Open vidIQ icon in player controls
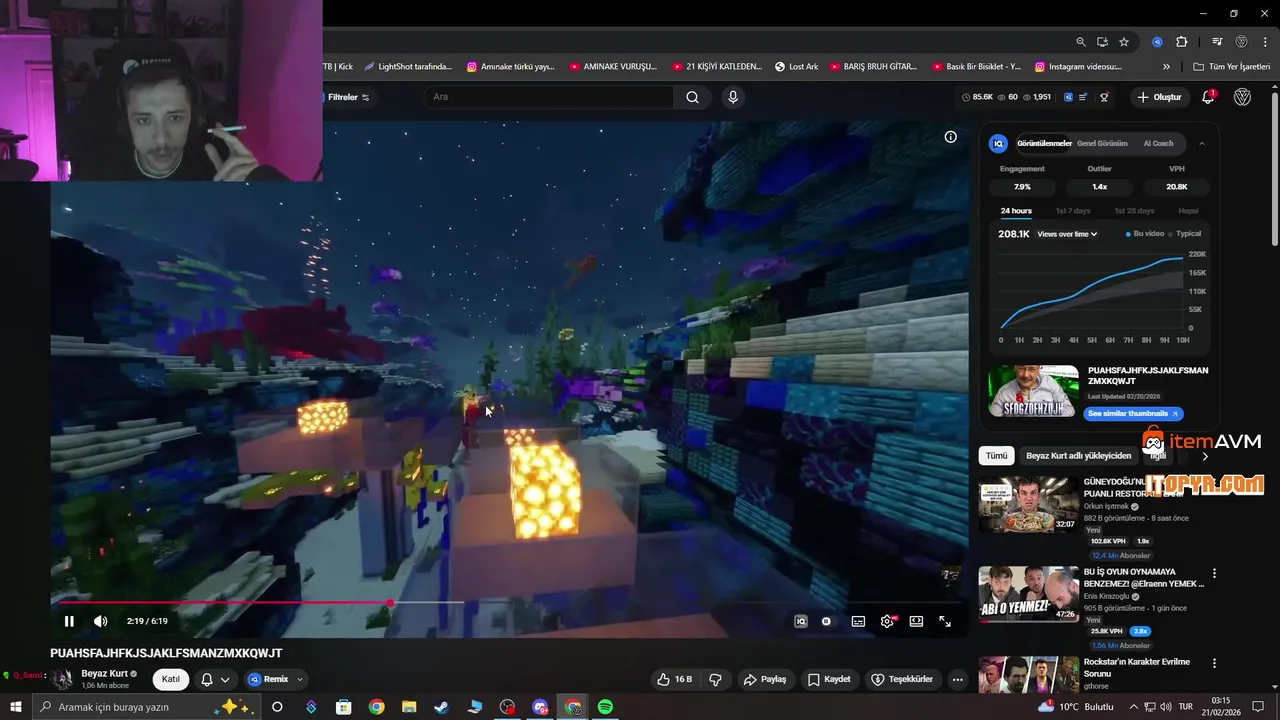Viewport: 1280px width, 720px height. [x=800, y=621]
